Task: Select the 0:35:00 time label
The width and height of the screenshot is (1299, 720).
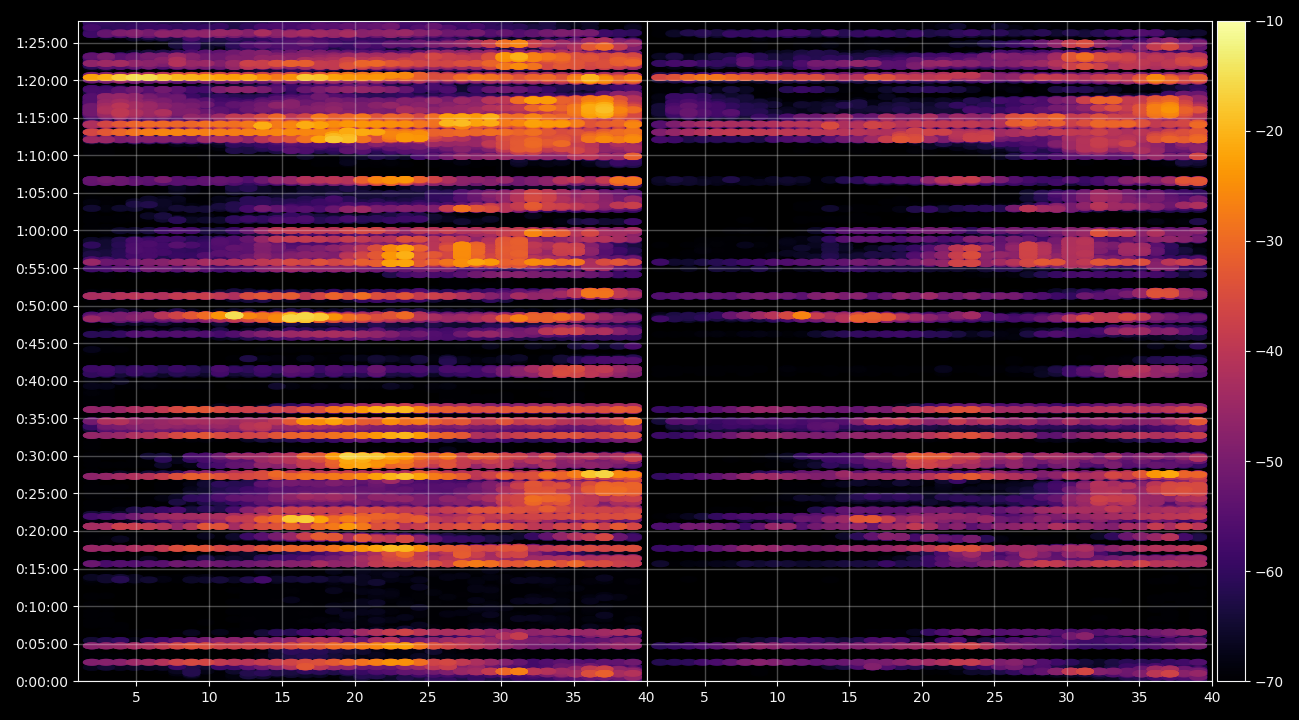Action: (x=42, y=418)
